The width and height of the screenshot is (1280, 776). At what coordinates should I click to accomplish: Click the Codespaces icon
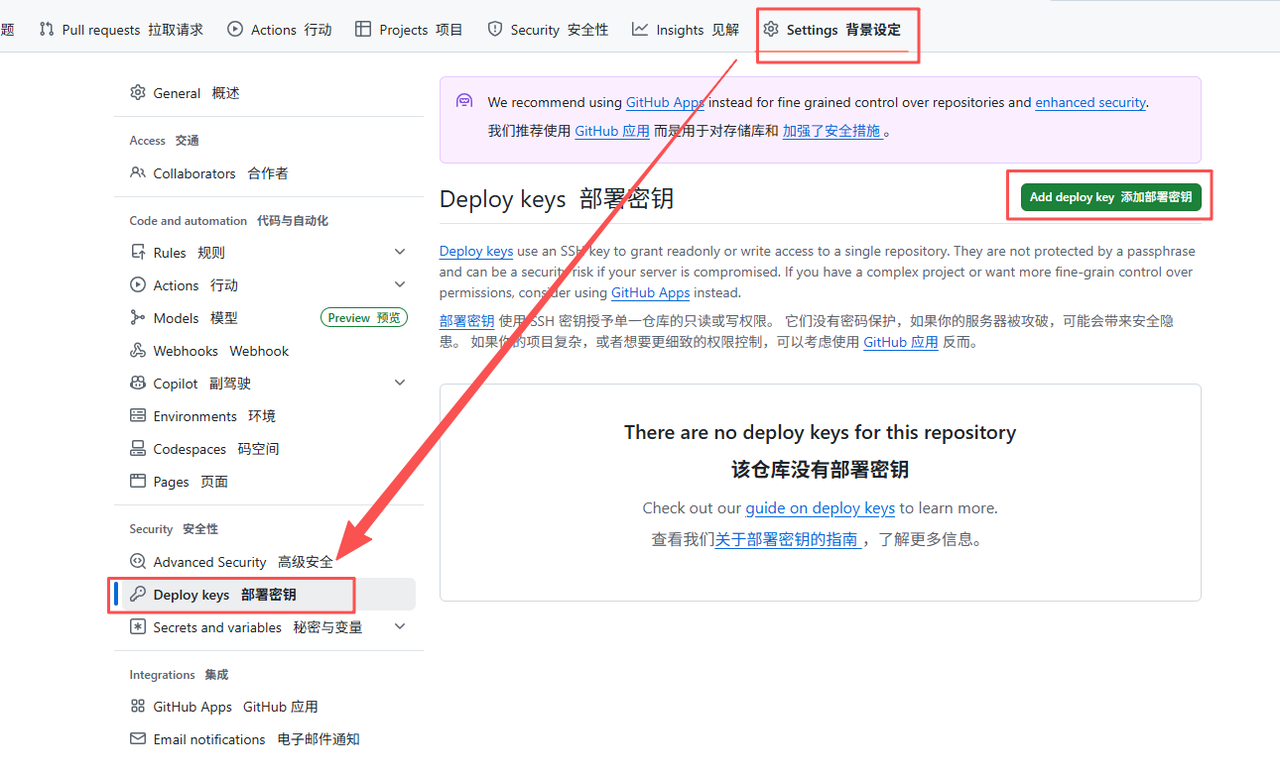[138, 448]
